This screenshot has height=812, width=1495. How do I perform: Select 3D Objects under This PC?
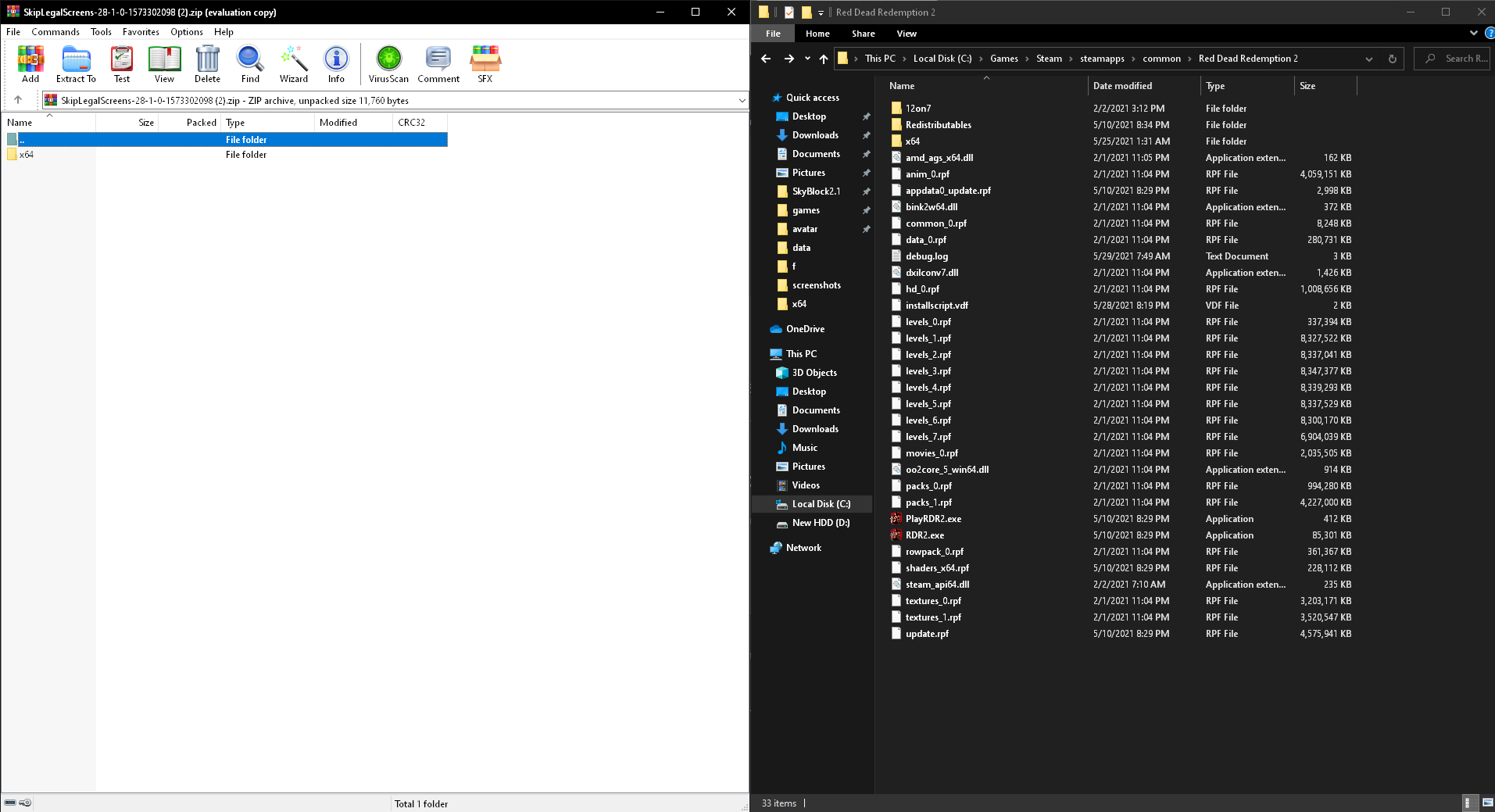814,373
